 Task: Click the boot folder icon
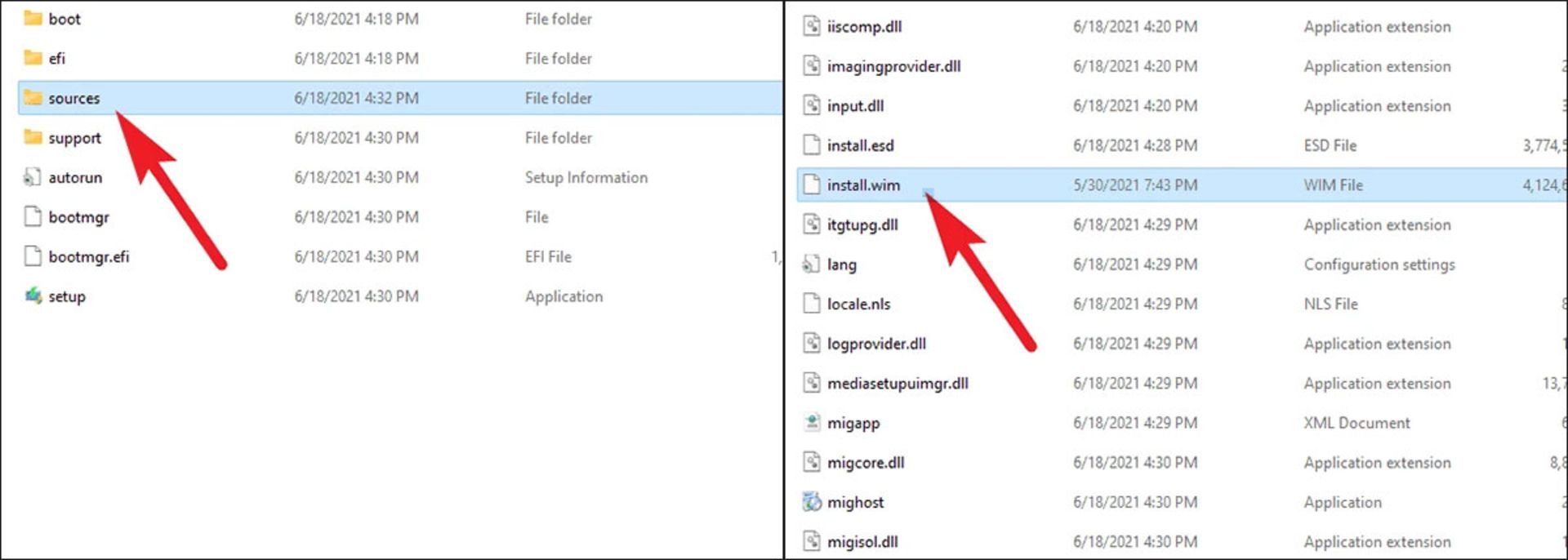(x=33, y=18)
